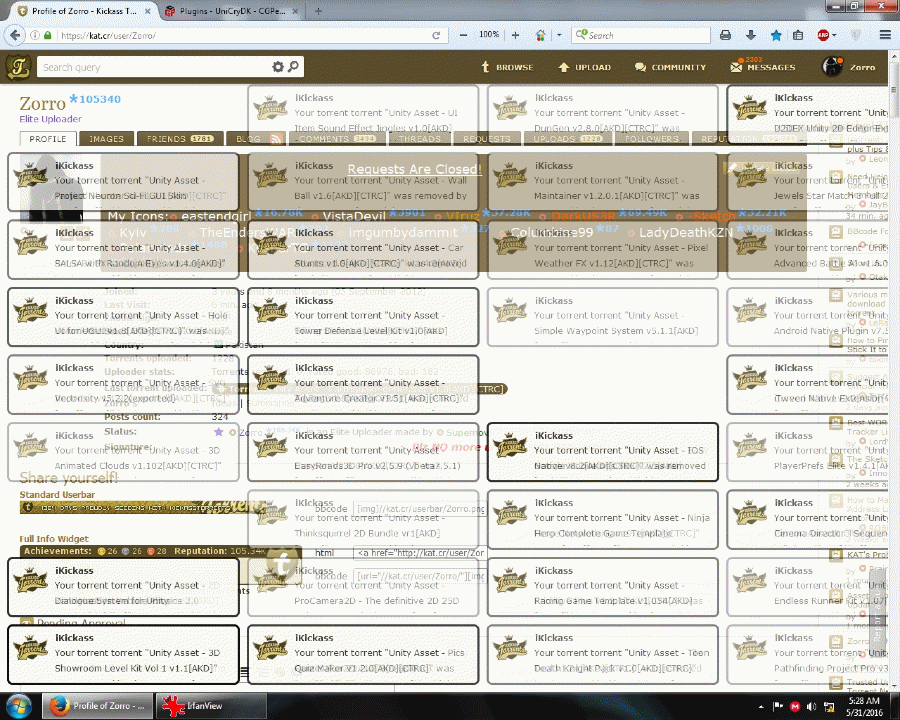Select the Profile tab
Screen dimensions: 900x720
[48, 139]
